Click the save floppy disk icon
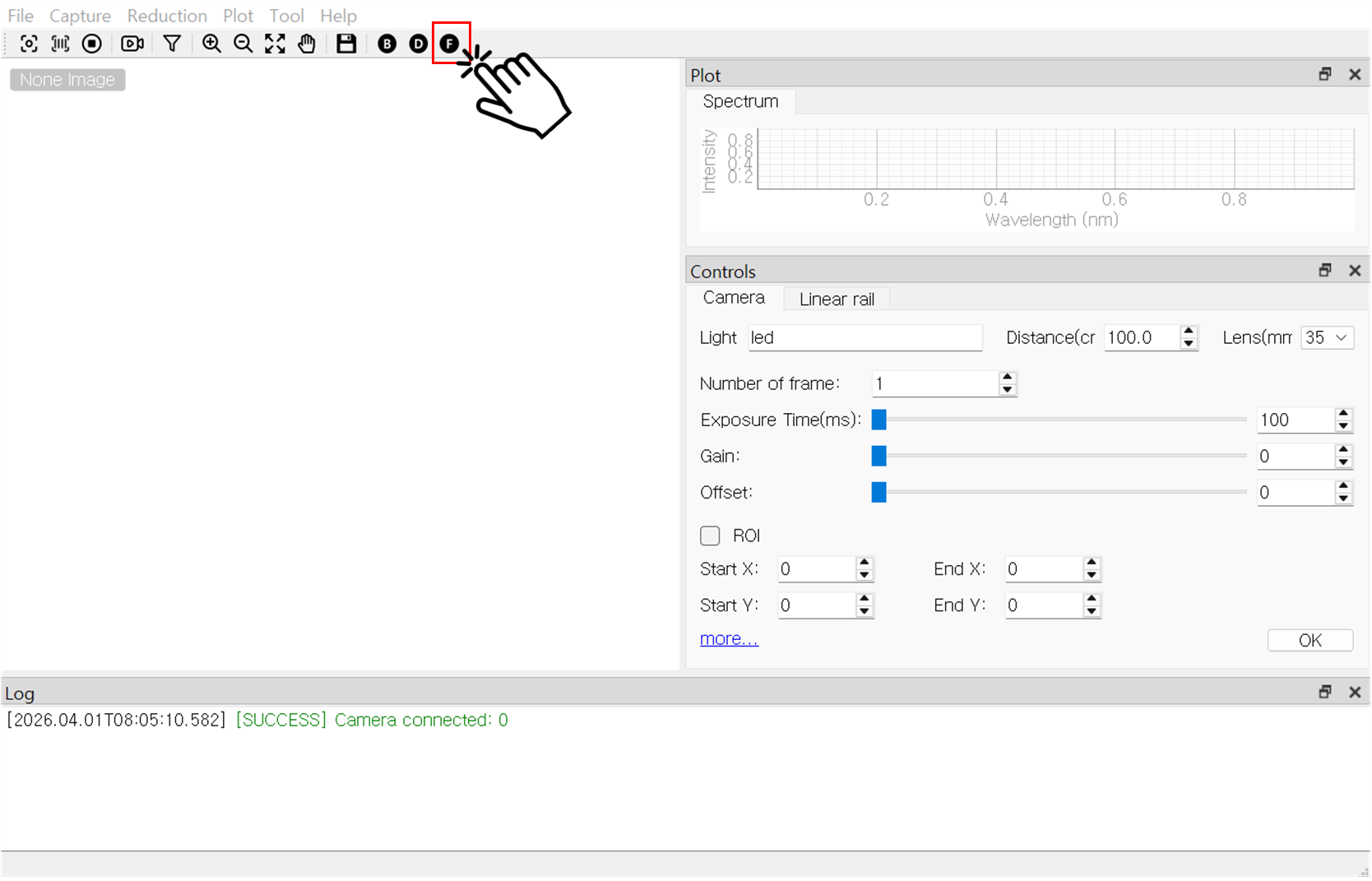 point(346,44)
